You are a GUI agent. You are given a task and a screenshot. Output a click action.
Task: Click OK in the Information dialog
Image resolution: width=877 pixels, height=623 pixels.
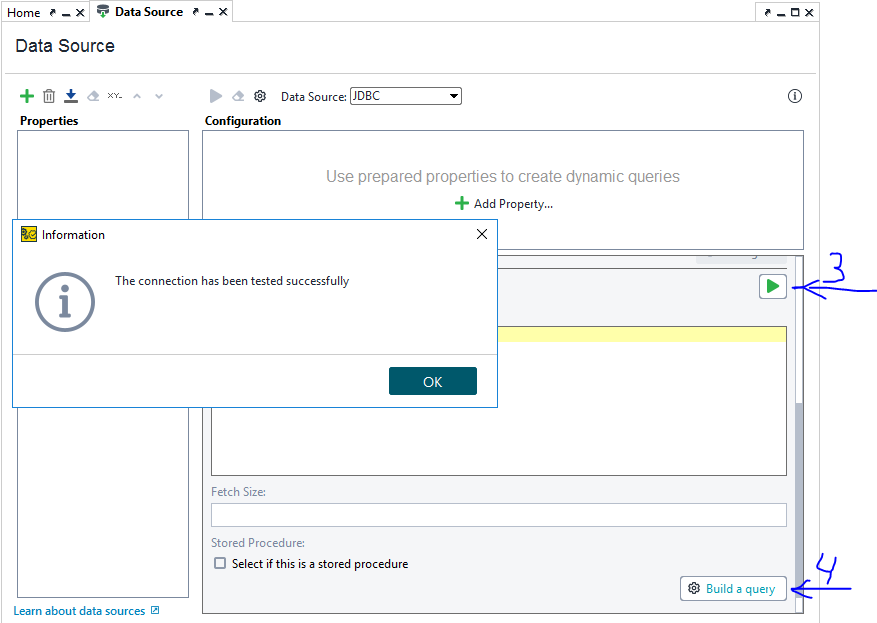click(x=432, y=381)
